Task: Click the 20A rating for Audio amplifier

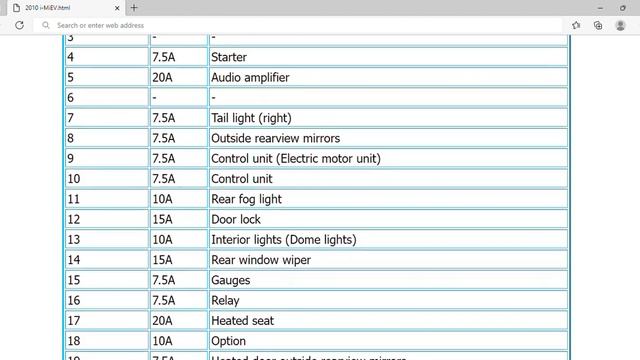Action: (179, 78)
